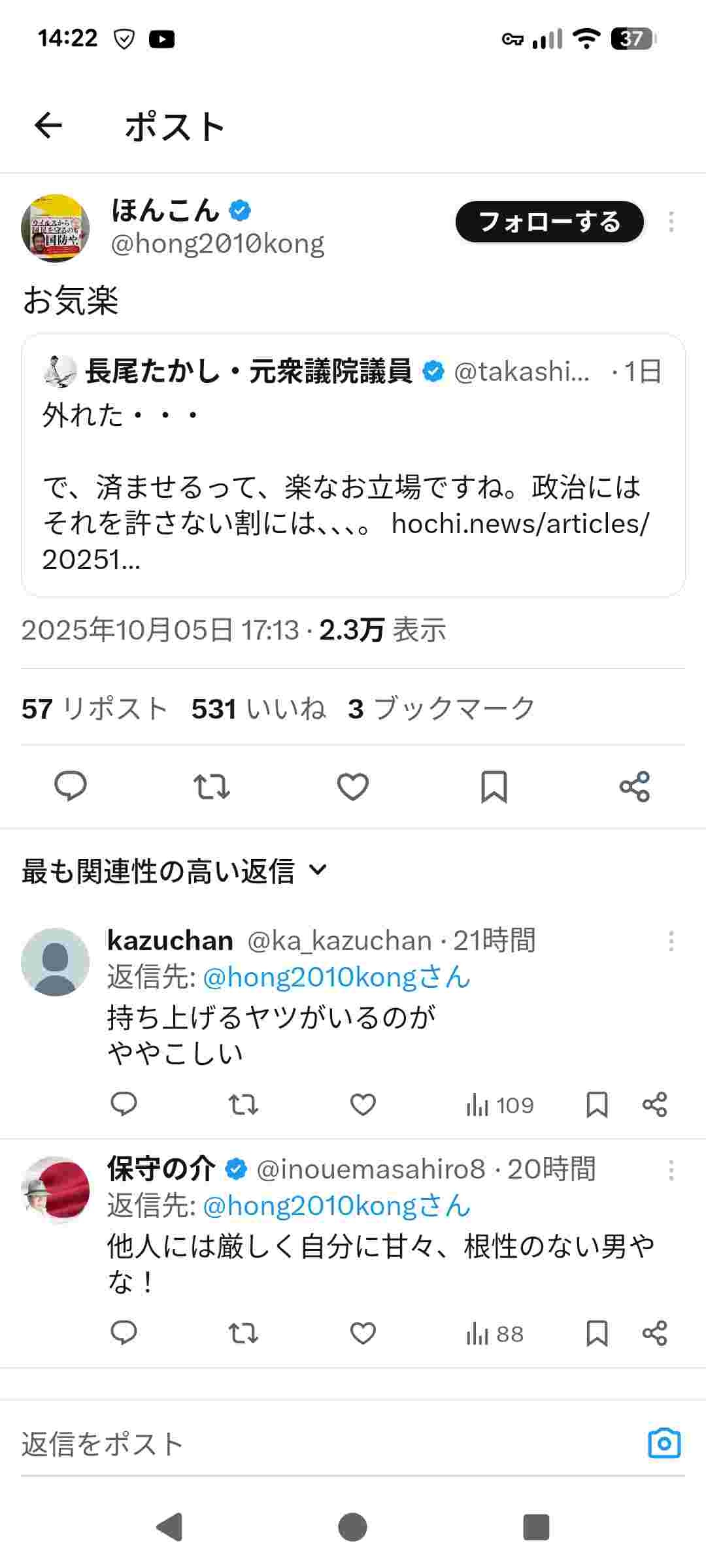This screenshot has width=706, height=1568.
Task: Tap the back arrow icon
Action: [48, 125]
